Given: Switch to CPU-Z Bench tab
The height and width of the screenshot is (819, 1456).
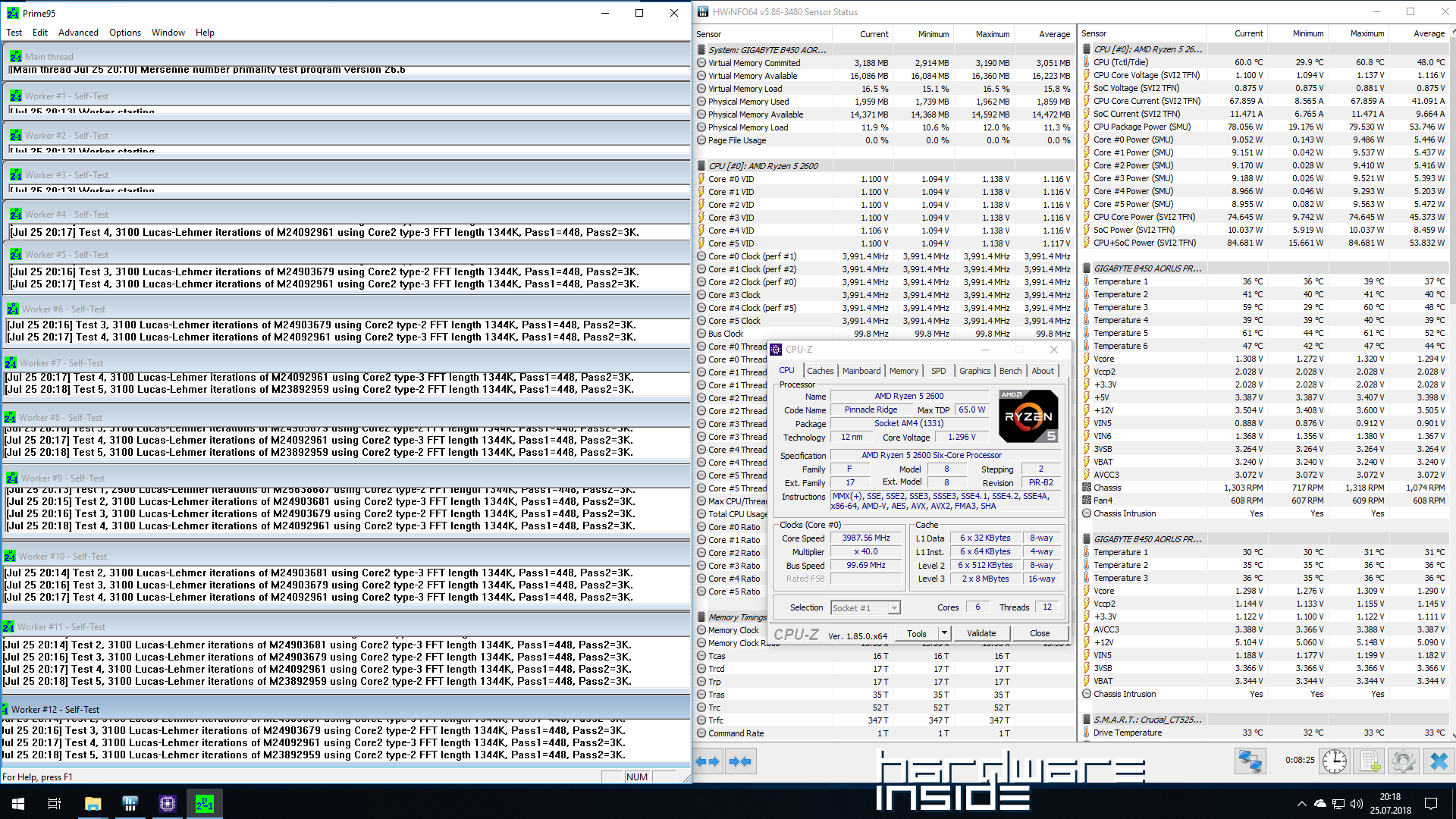Looking at the screenshot, I should coord(1010,371).
